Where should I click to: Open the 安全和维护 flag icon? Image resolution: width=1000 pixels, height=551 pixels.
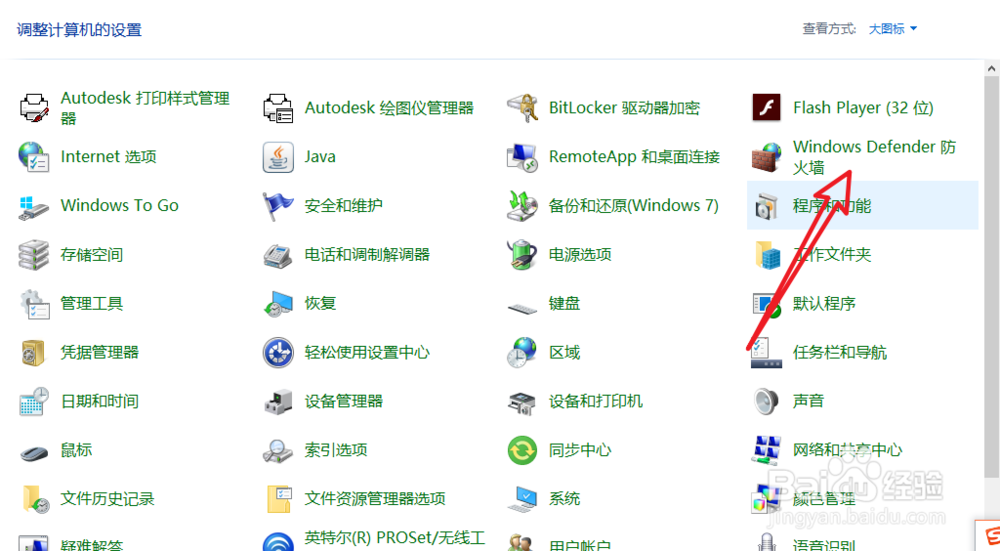(x=278, y=206)
